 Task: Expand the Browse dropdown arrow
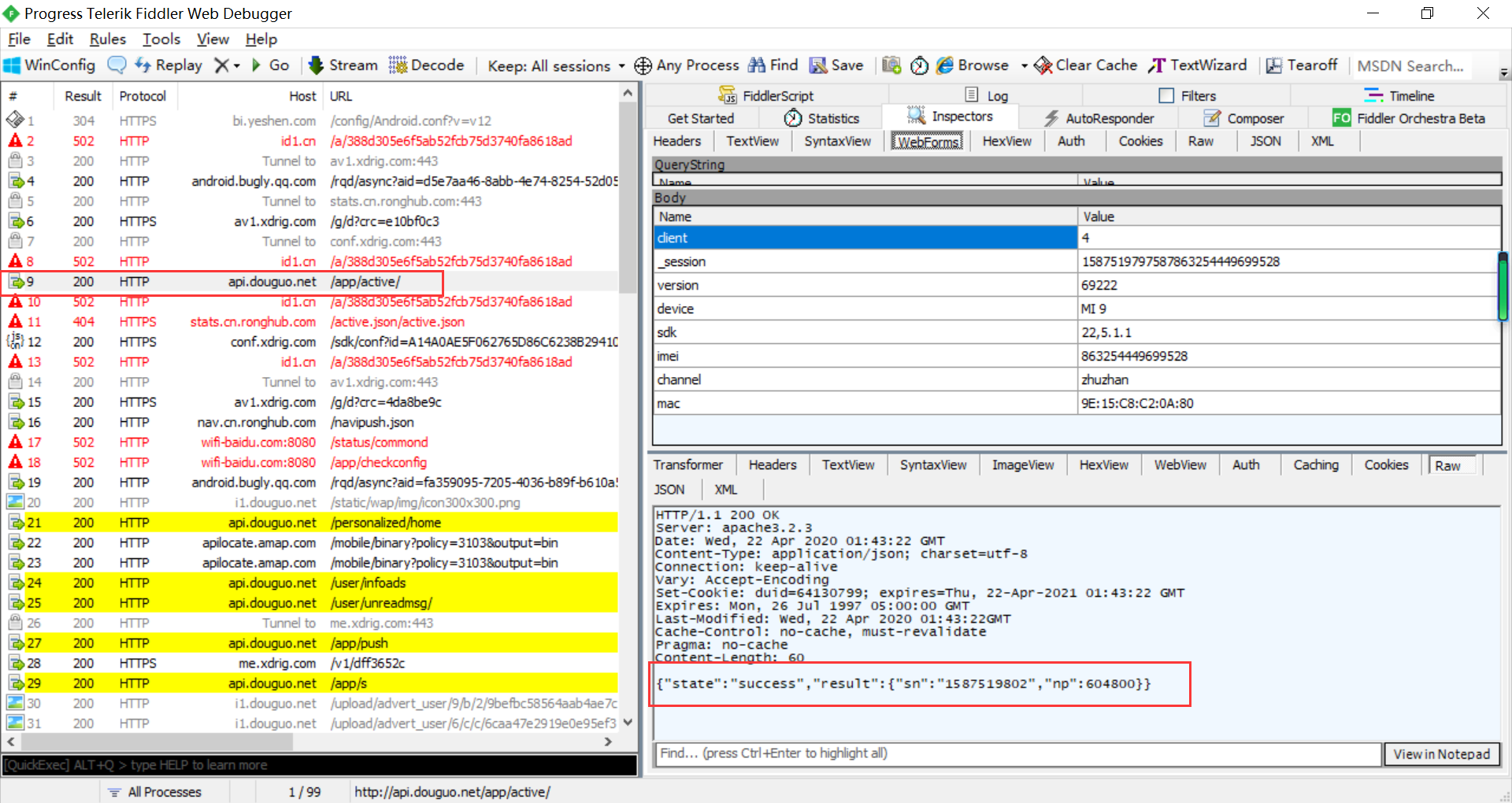click(x=1024, y=66)
